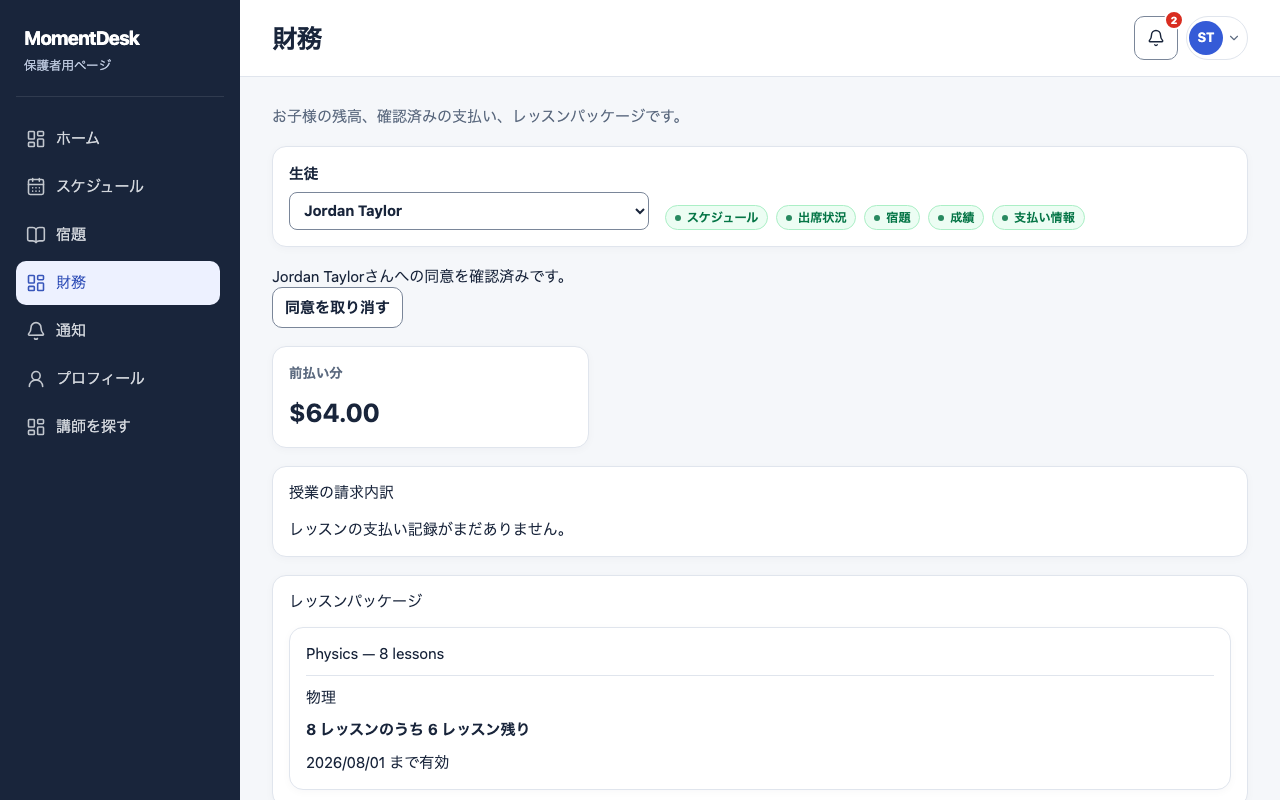Click the 物理 subject text
The width and height of the screenshot is (1280, 800).
click(x=321, y=698)
